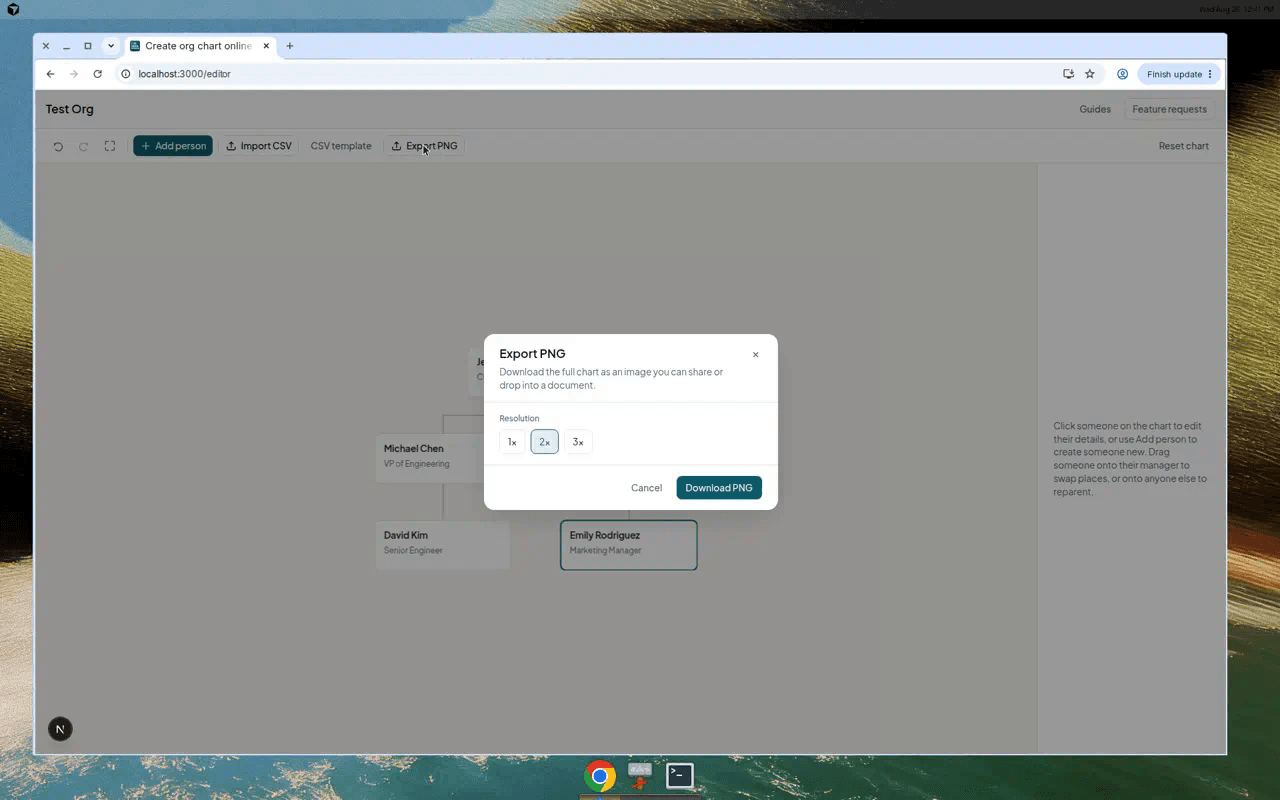
Task: Open the browser profile icon
Action: tap(1122, 74)
